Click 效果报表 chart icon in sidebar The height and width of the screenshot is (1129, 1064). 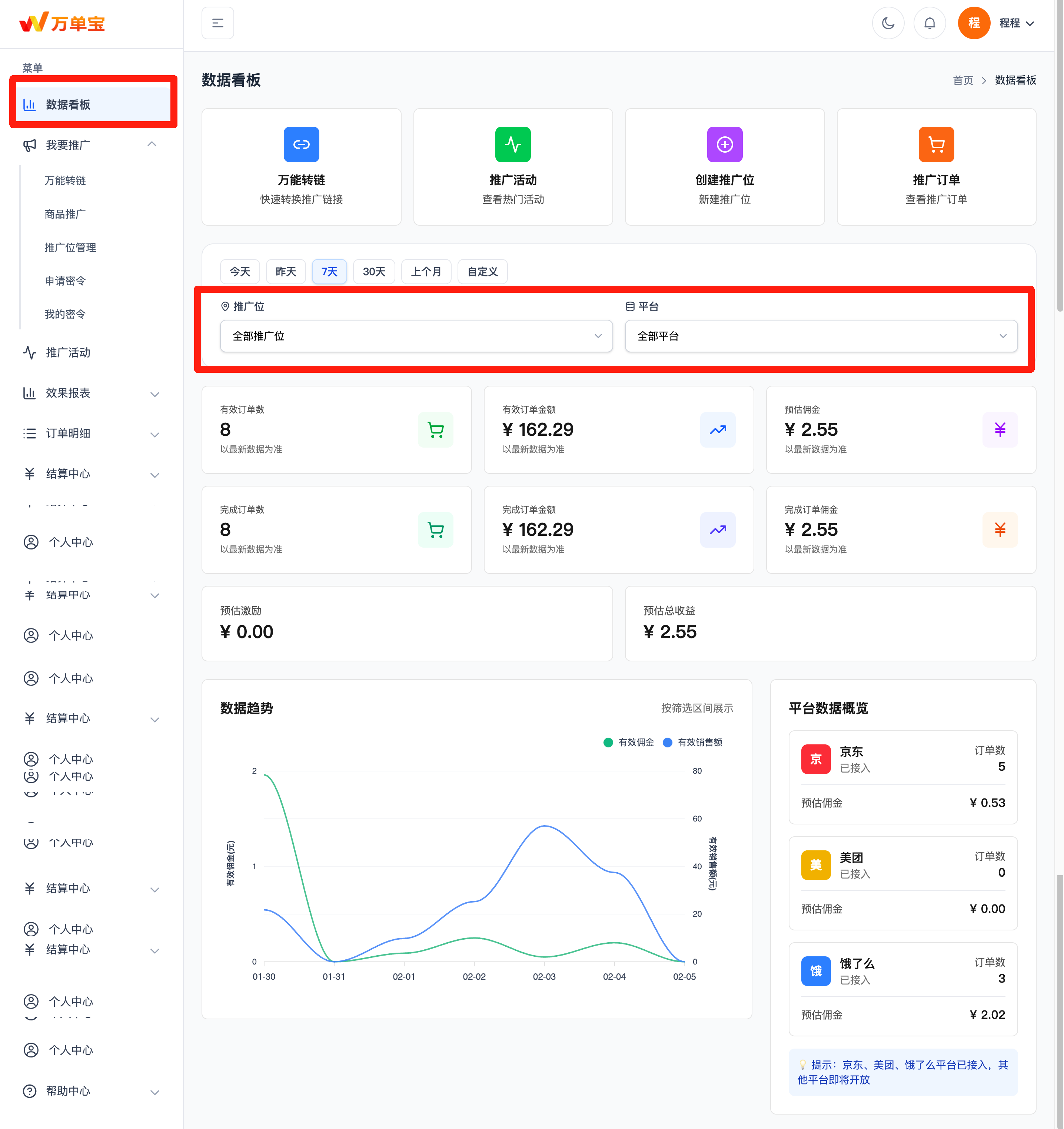[30, 393]
